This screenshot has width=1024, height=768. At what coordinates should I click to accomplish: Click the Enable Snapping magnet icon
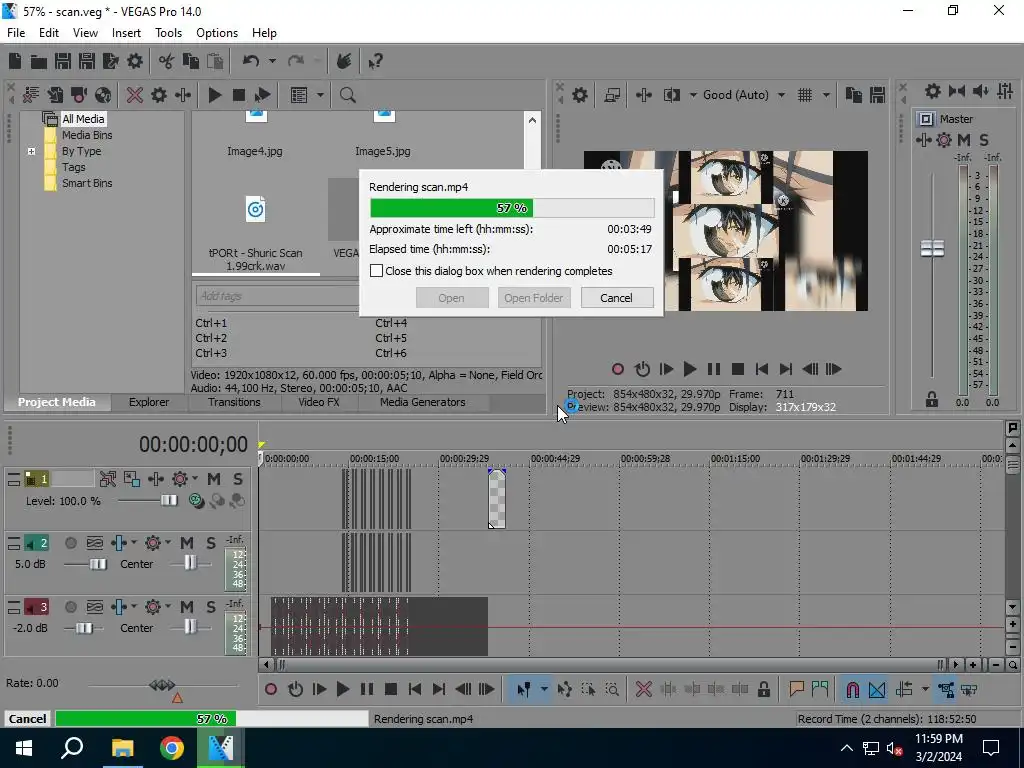(x=852, y=690)
